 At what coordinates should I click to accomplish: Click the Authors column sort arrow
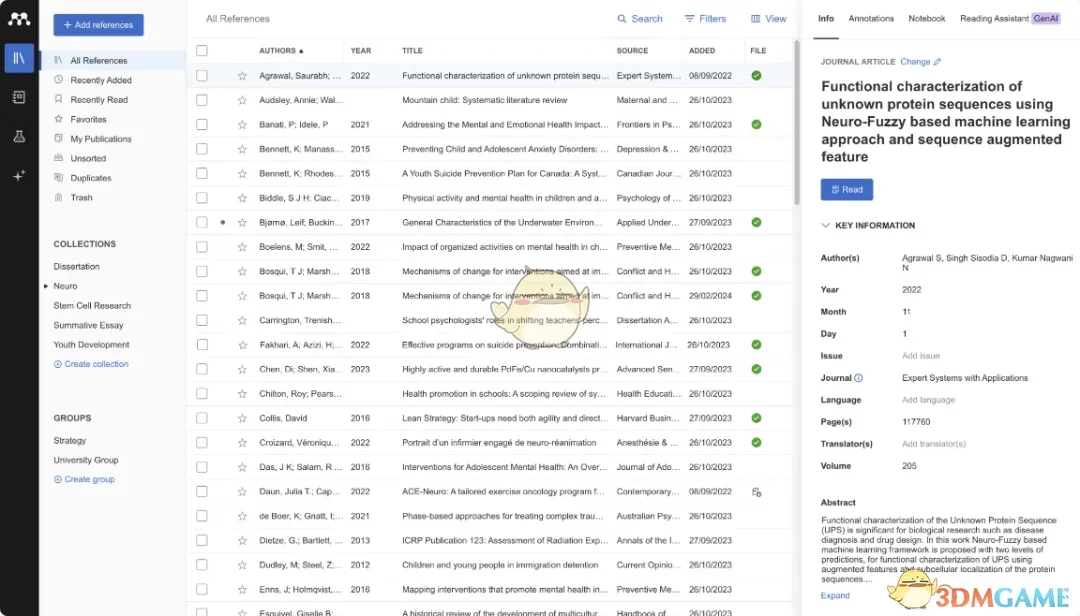click(x=302, y=50)
